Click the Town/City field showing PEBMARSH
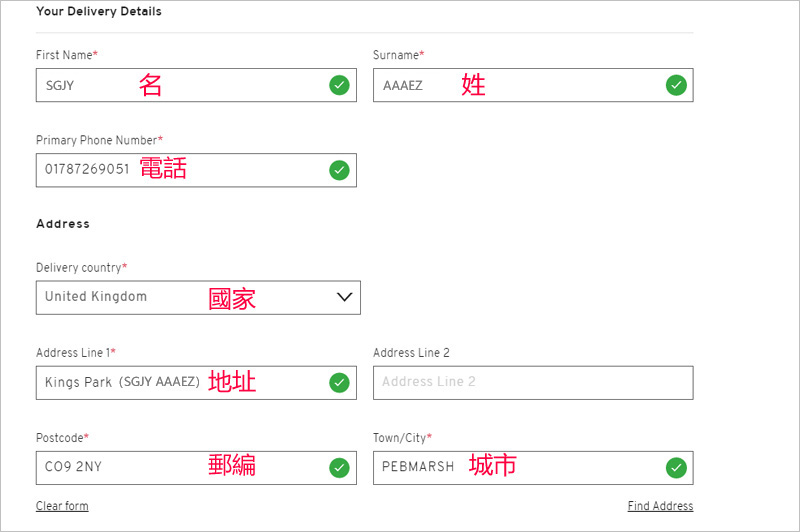The image size is (800, 532). point(533,468)
